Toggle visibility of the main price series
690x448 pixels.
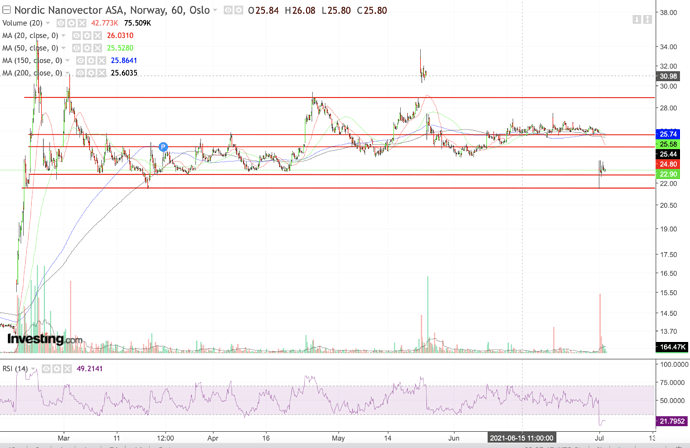[228, 10]
